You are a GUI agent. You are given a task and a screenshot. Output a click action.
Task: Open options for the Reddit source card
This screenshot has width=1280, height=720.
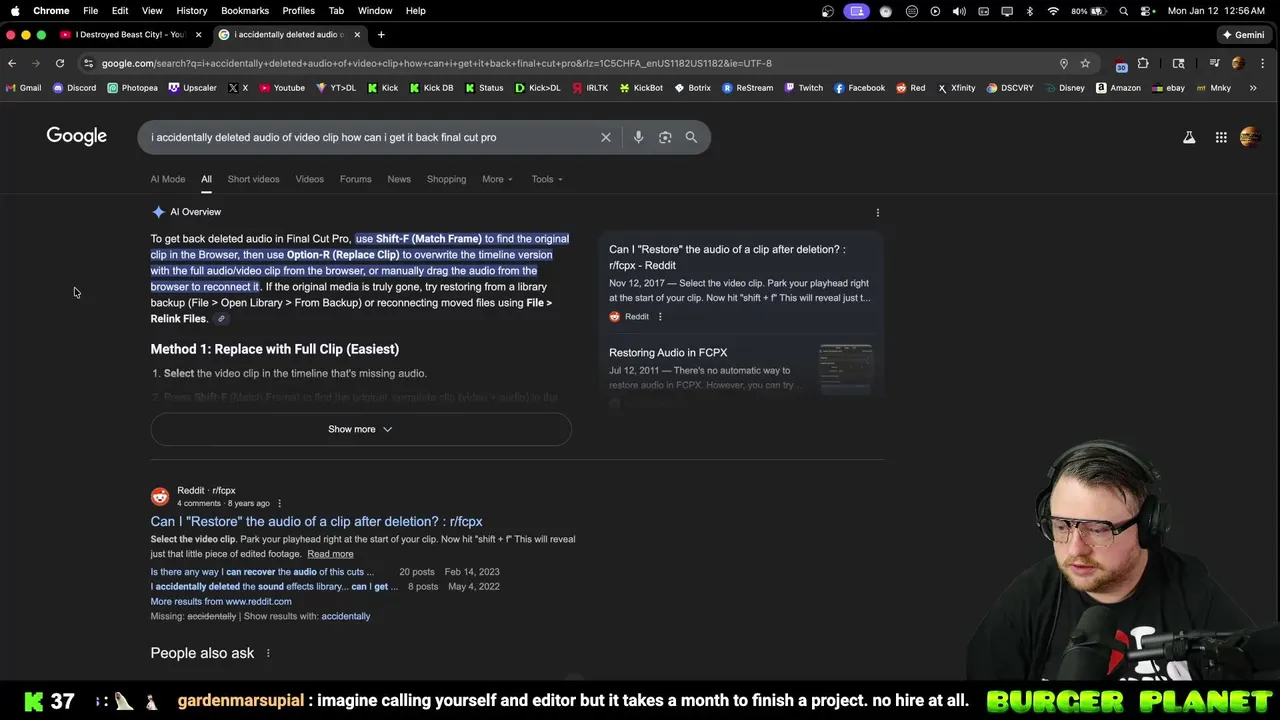(x=660, y=317)
